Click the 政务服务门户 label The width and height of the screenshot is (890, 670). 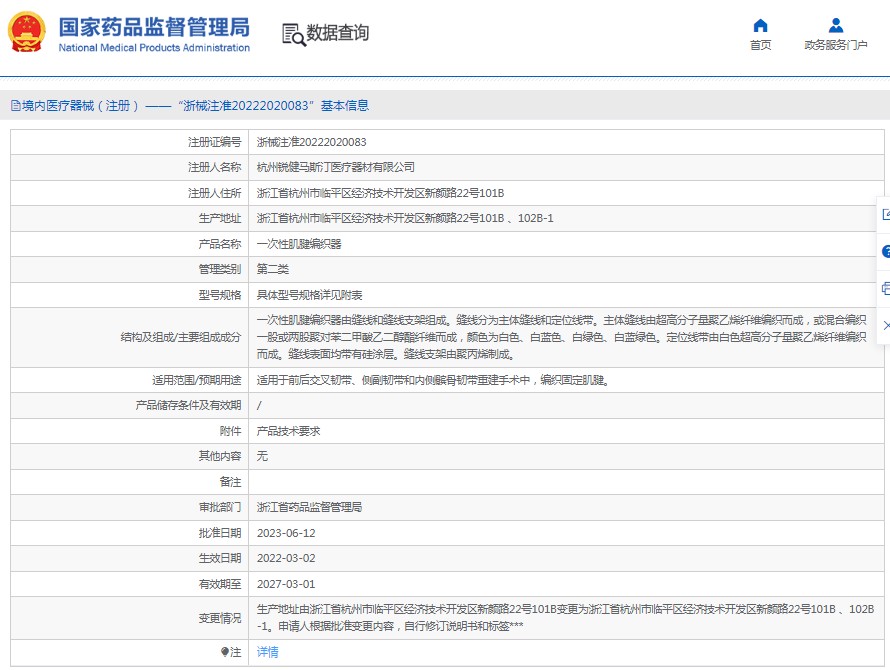[x=836, y=45]
